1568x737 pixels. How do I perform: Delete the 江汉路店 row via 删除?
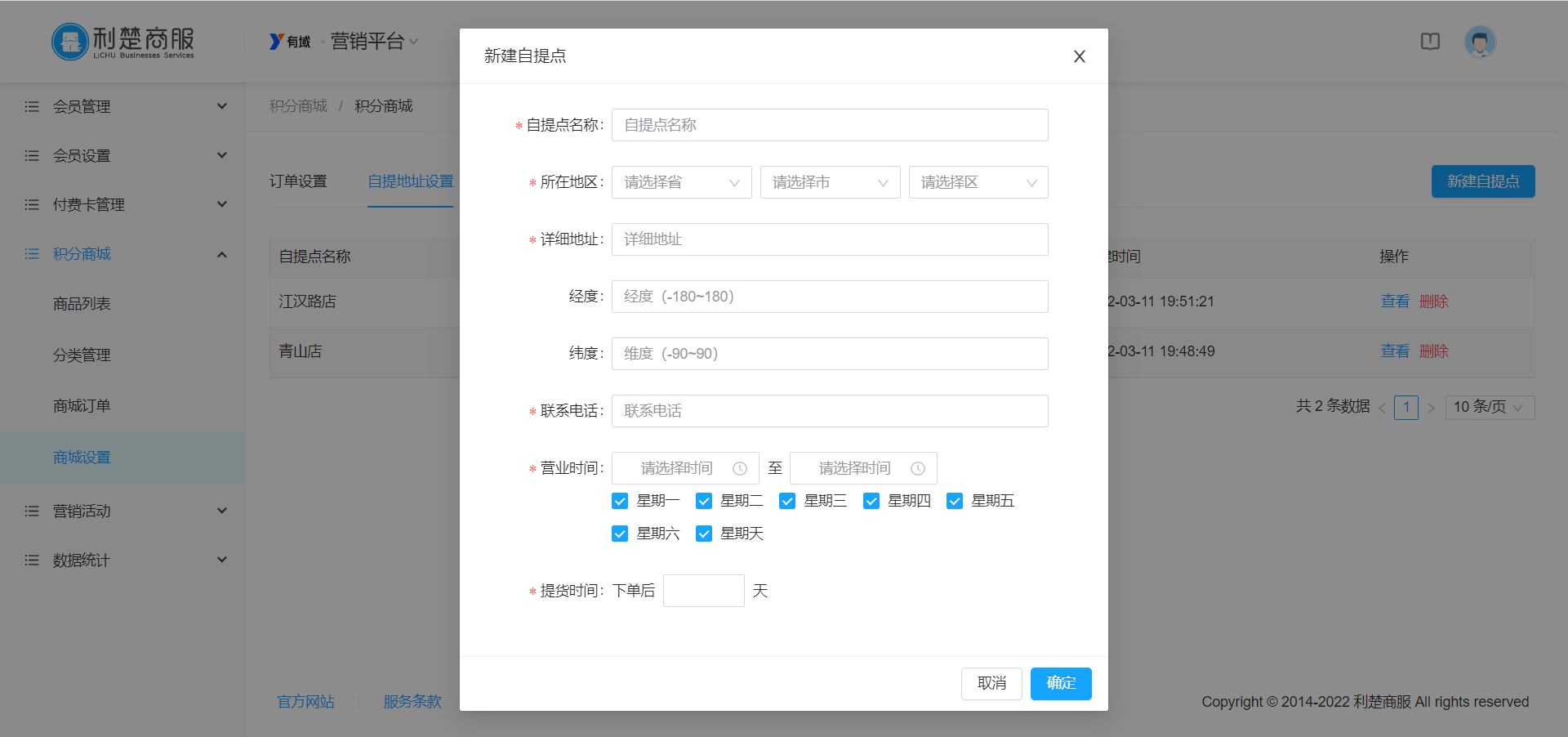click(1433, 301)
